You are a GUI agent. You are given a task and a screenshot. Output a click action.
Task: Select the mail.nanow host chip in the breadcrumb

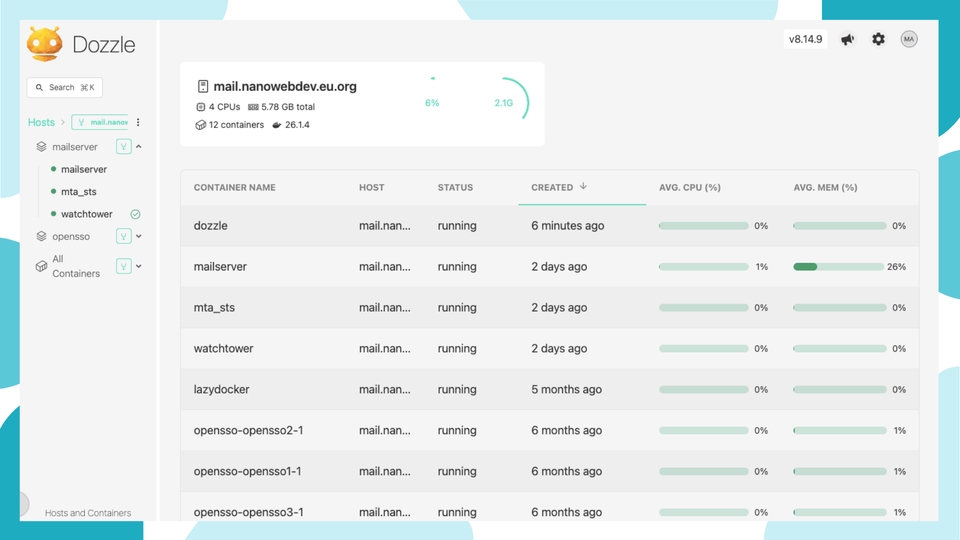coord(100,122)
